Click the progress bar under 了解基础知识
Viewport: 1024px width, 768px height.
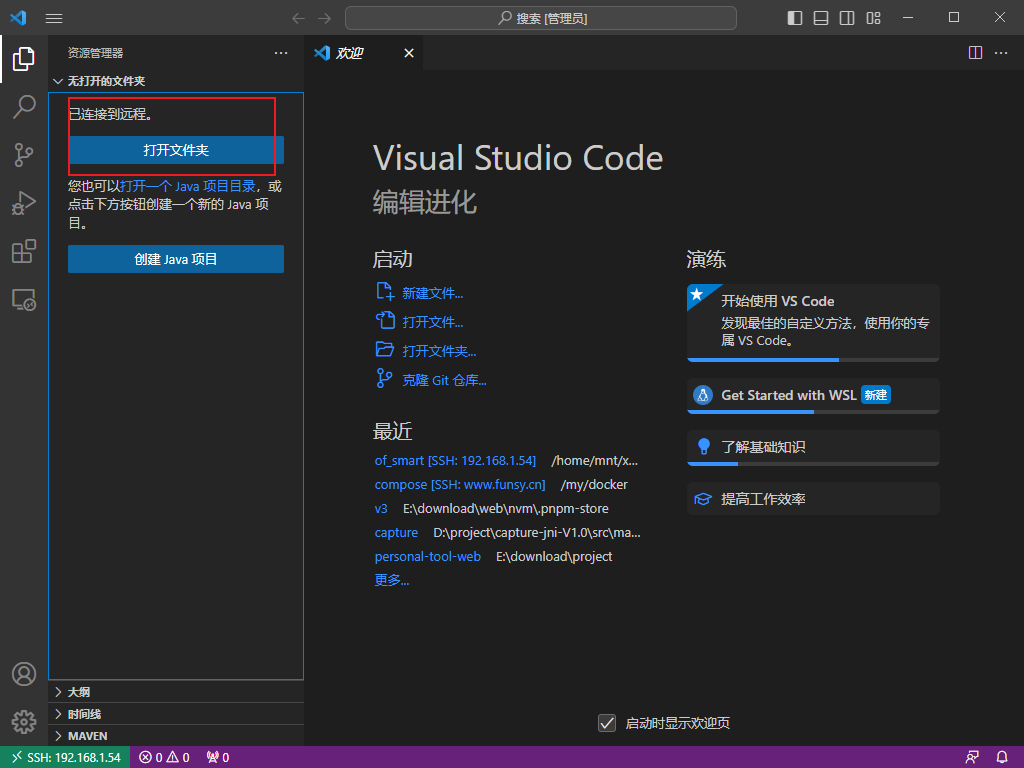813,464
